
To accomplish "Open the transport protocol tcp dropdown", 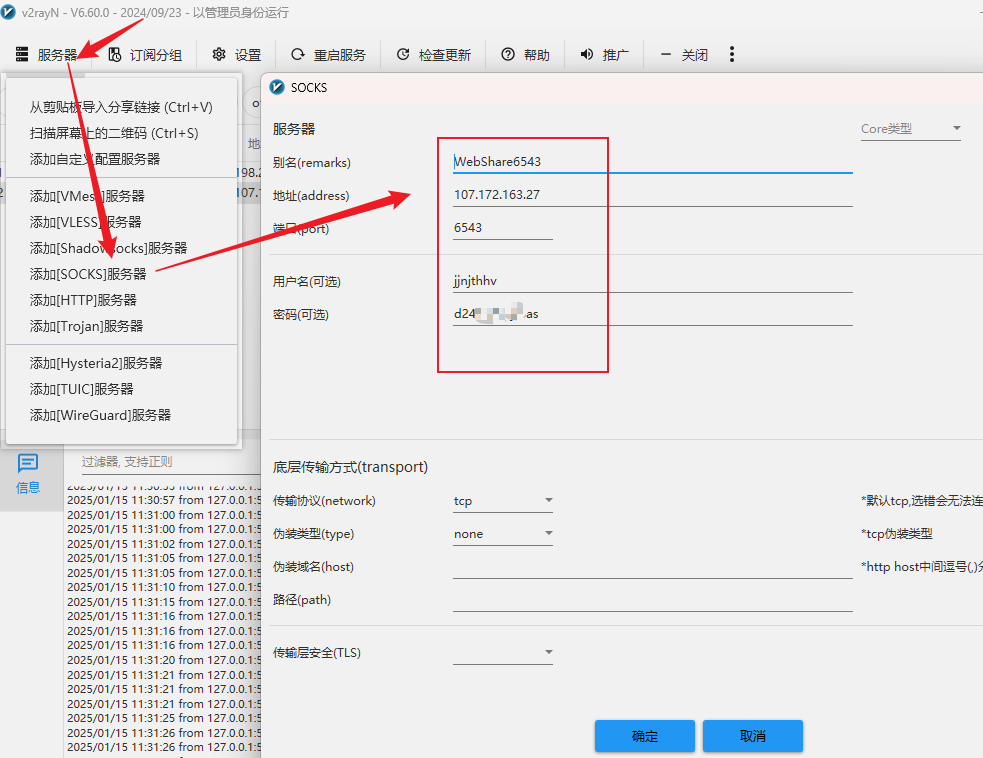I will (x=503, y=501).
